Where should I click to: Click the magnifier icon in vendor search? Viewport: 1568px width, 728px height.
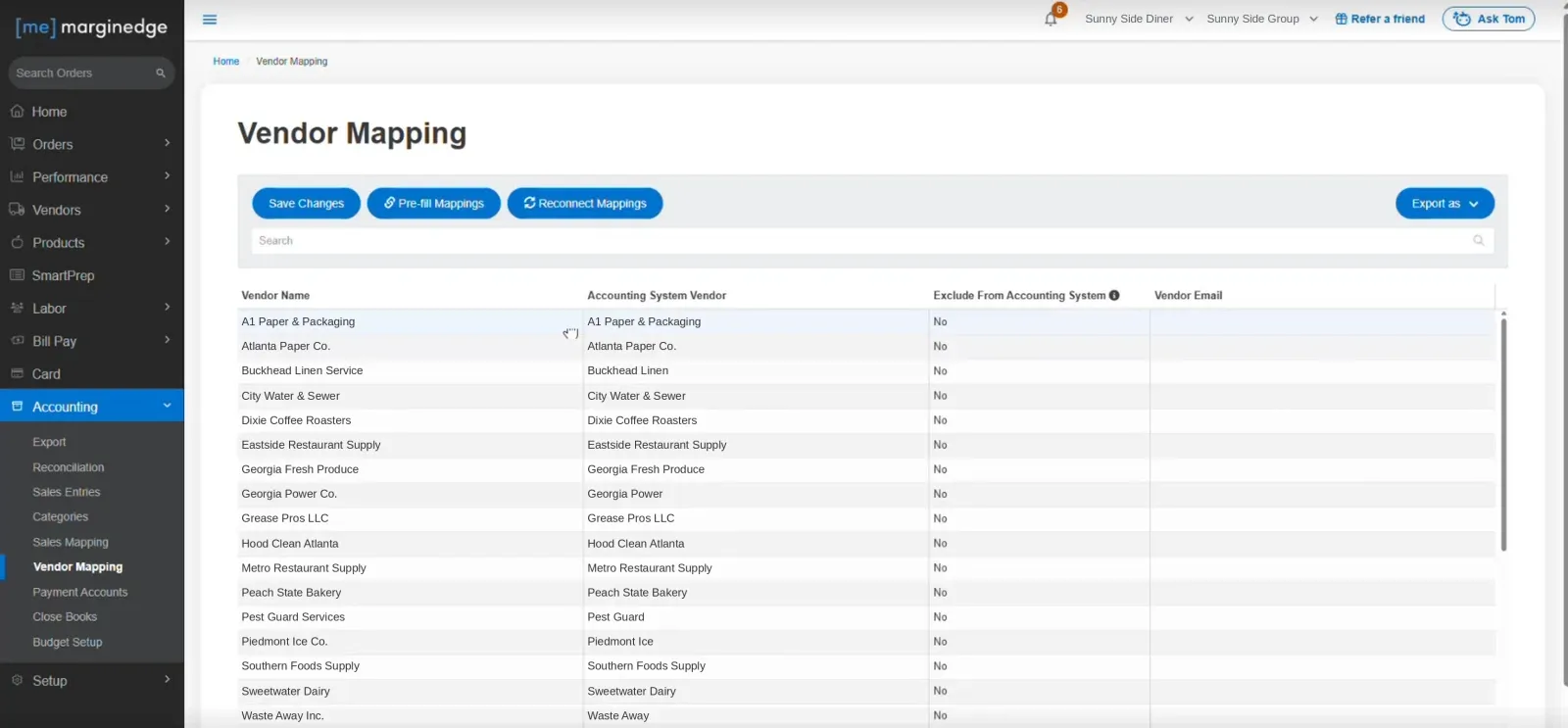[x=1479, y=241]
